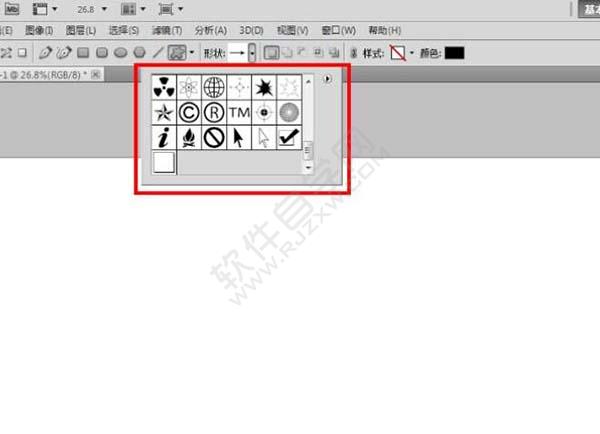
Task: Launch Mini Bridge from the Mb icon
Action: (11, 9)
